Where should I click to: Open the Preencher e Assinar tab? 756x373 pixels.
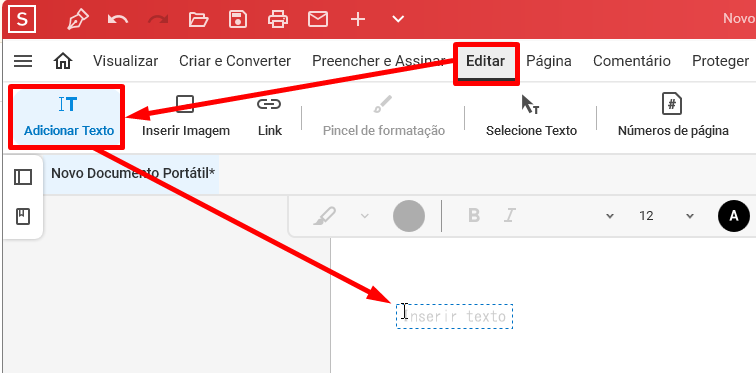click(378, 61)
